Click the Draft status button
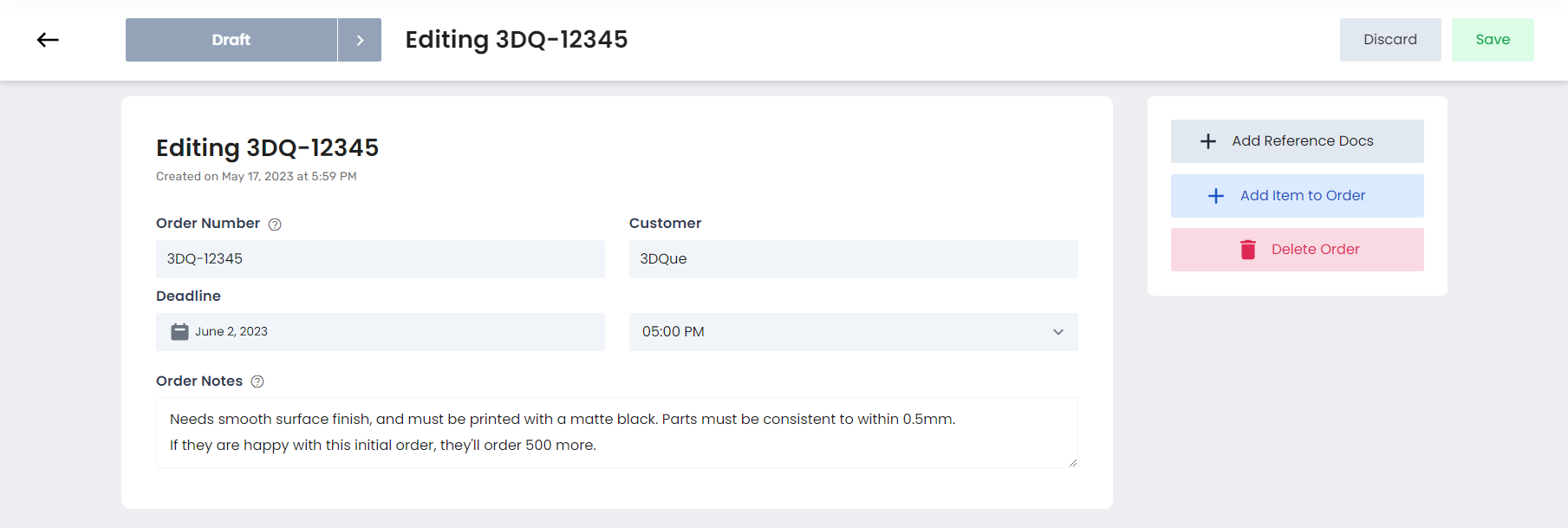This screenshot has width=1568, height=528. click(x=231, y=40)
